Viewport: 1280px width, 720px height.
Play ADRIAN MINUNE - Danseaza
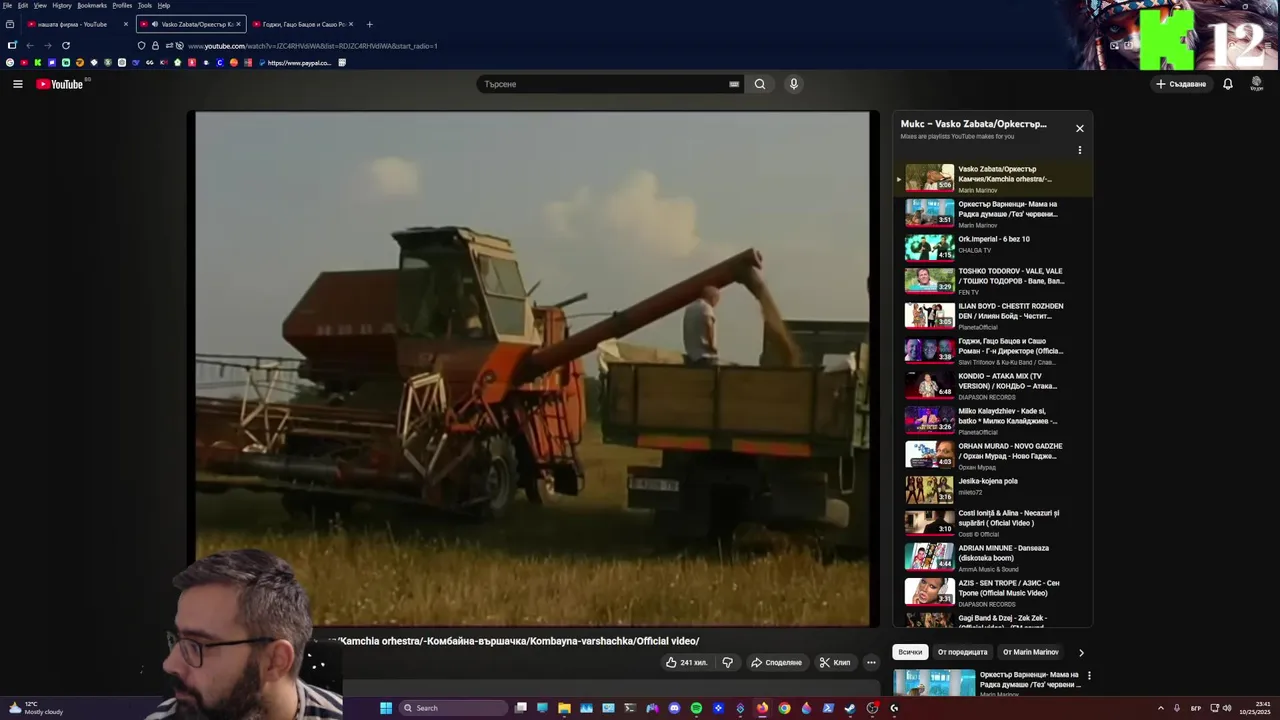[994, 557]
